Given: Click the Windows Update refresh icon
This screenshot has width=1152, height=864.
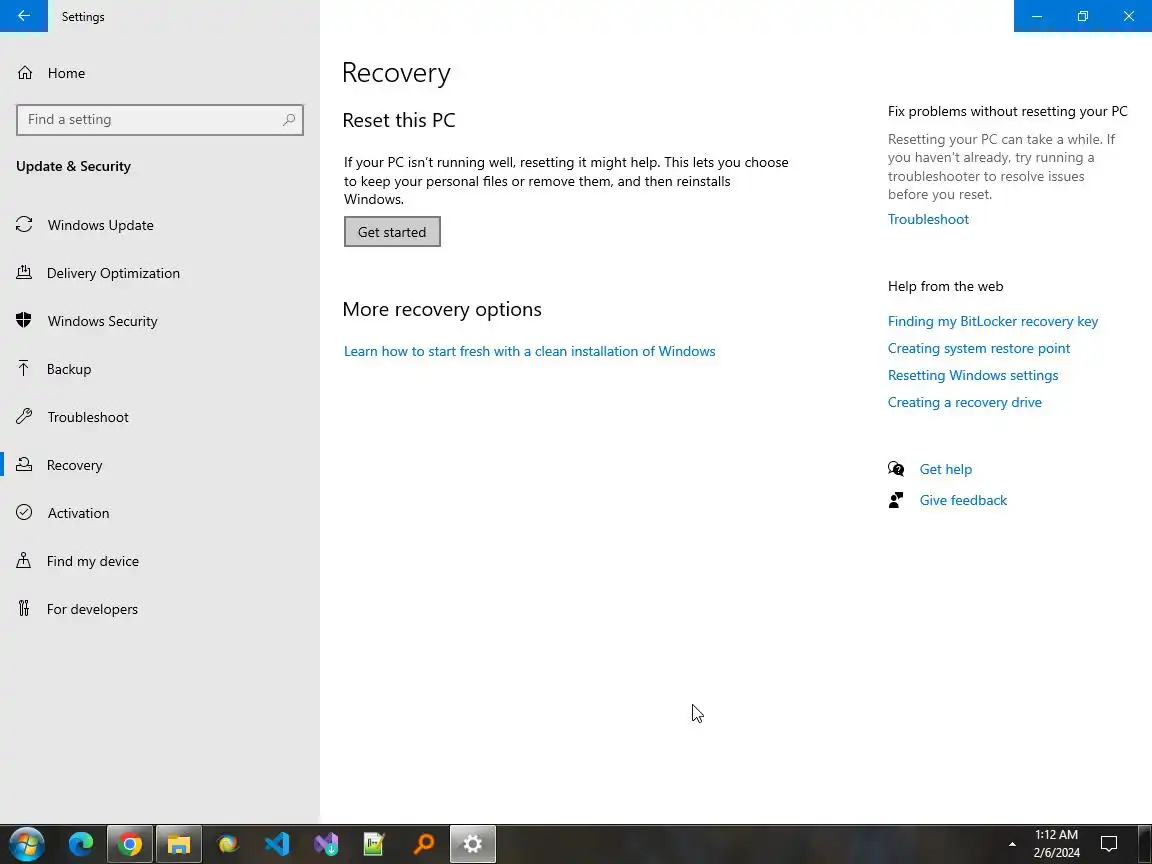Looking at the screenshot, I should 24,224.
